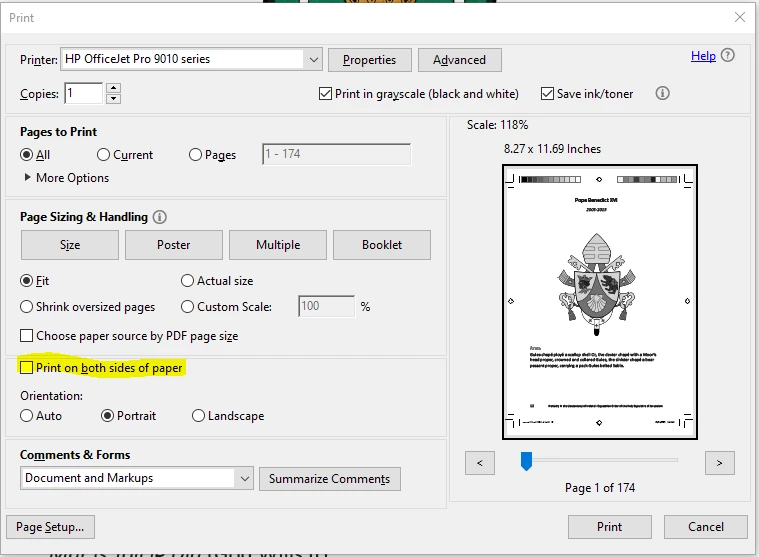This screenshot has height=557, width=759.
Task: Open Page Setup dialog
Action: (50, 527)
